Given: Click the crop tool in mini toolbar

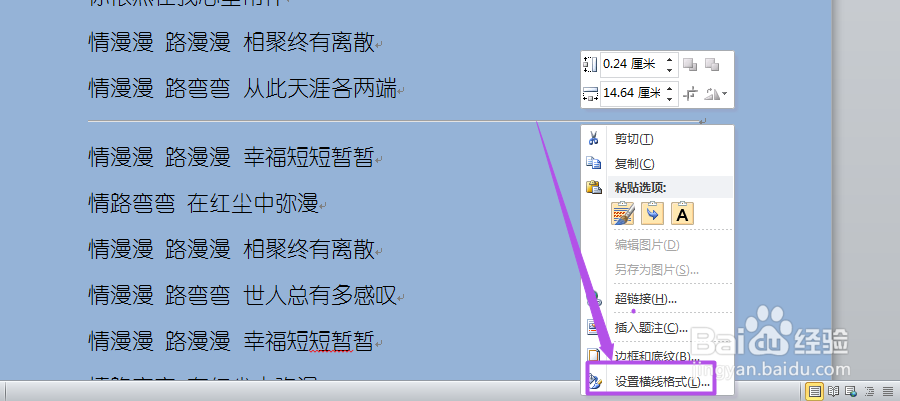Looking at the screenshot, I should [690, 93].
